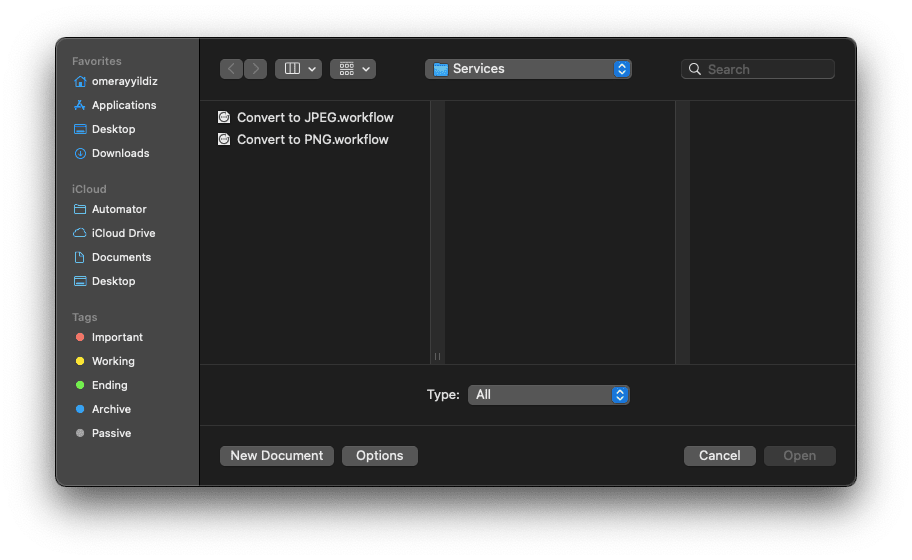Cancel the open dialog
Viewport: 912px width, 560px height.
(x=719, y=456)
